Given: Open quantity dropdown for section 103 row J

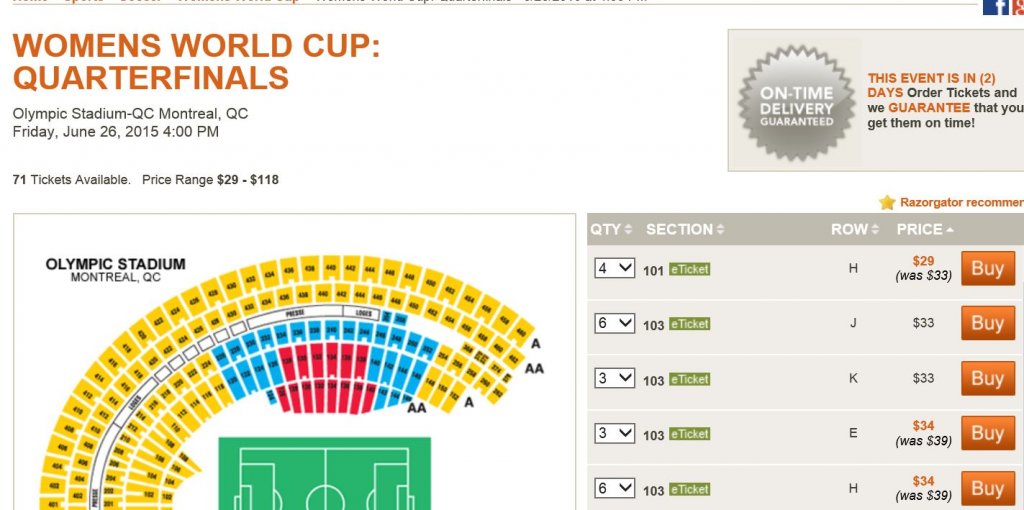Looking at the screenshot, I should point(615,323).
